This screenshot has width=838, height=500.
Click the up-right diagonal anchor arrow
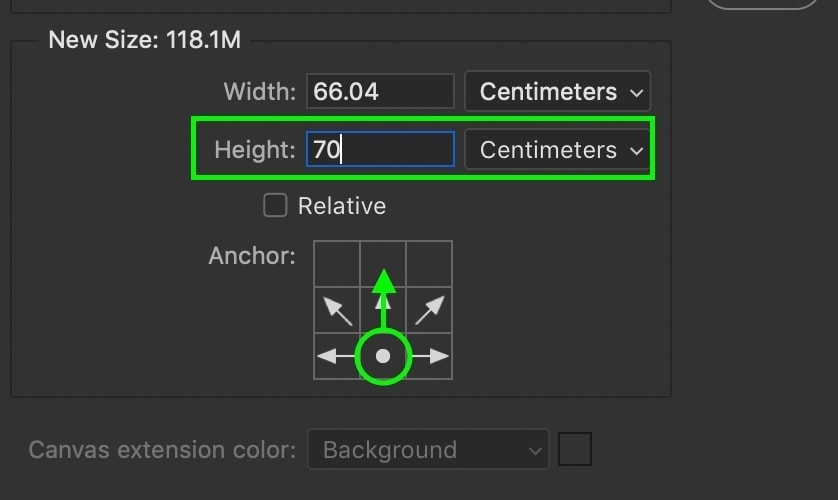click(x=429, y=310)
